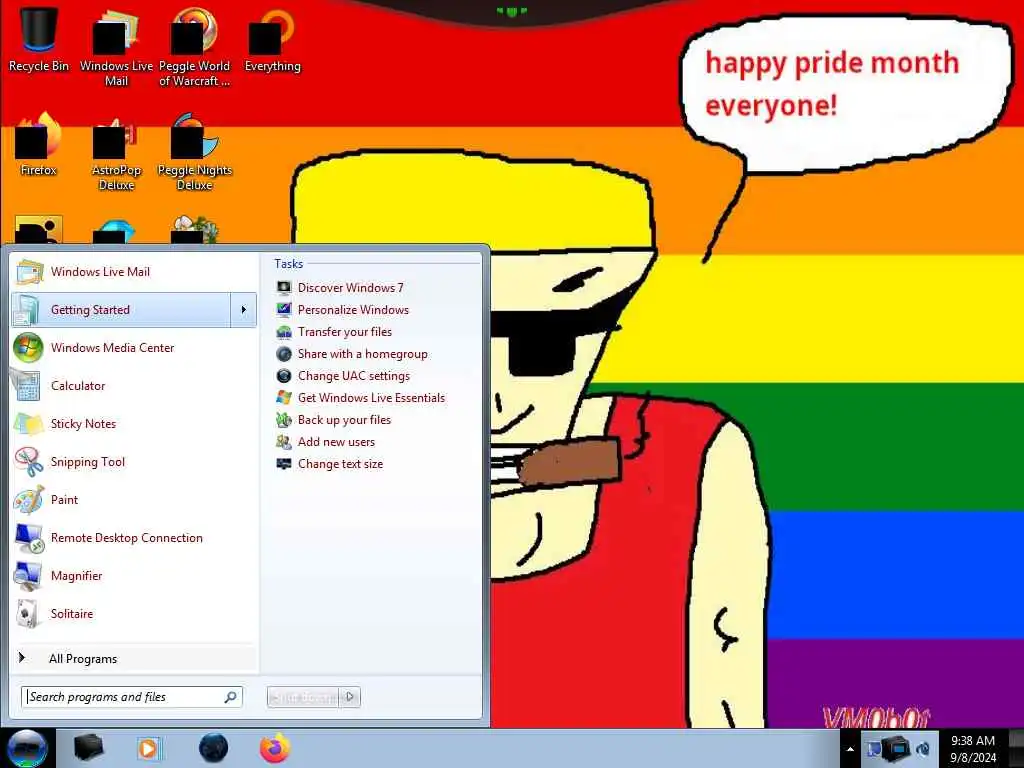This screenshot has height=768, width=1024.
Task: Open Firefox from the taskbar
Action: pyautogui.click(x=275, y=748)
